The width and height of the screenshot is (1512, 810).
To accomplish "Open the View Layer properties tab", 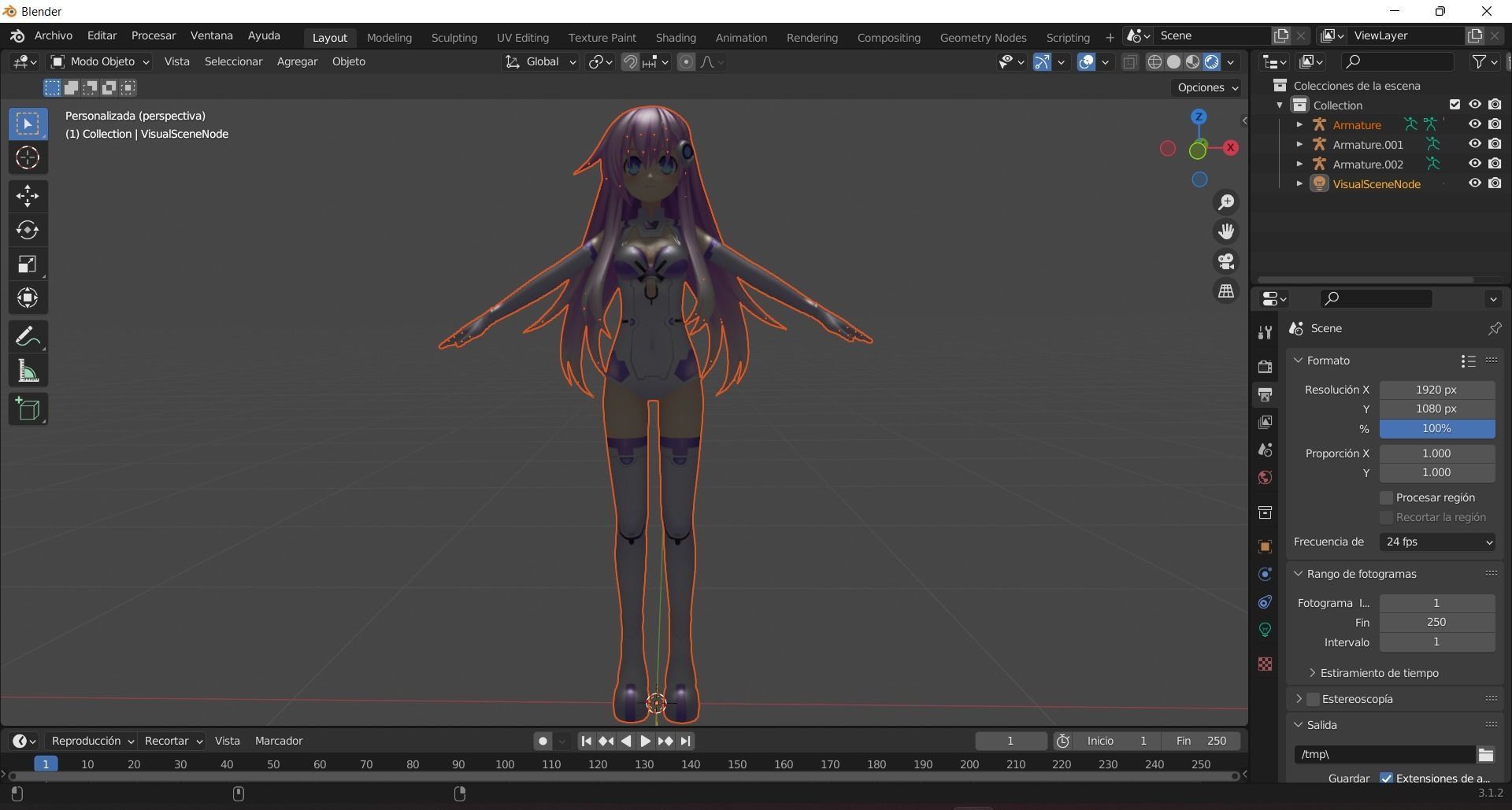I will tap(1265, 423).
